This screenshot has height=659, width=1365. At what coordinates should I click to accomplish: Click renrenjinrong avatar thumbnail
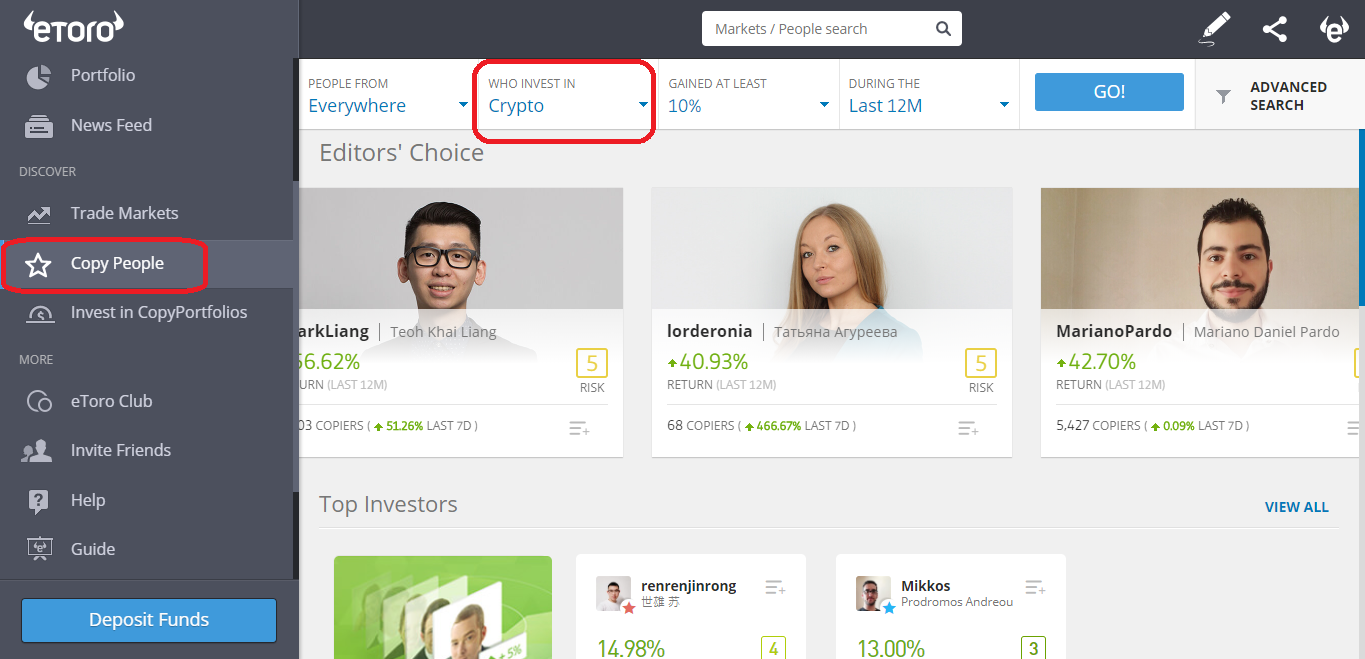click(x=614, y=594)
